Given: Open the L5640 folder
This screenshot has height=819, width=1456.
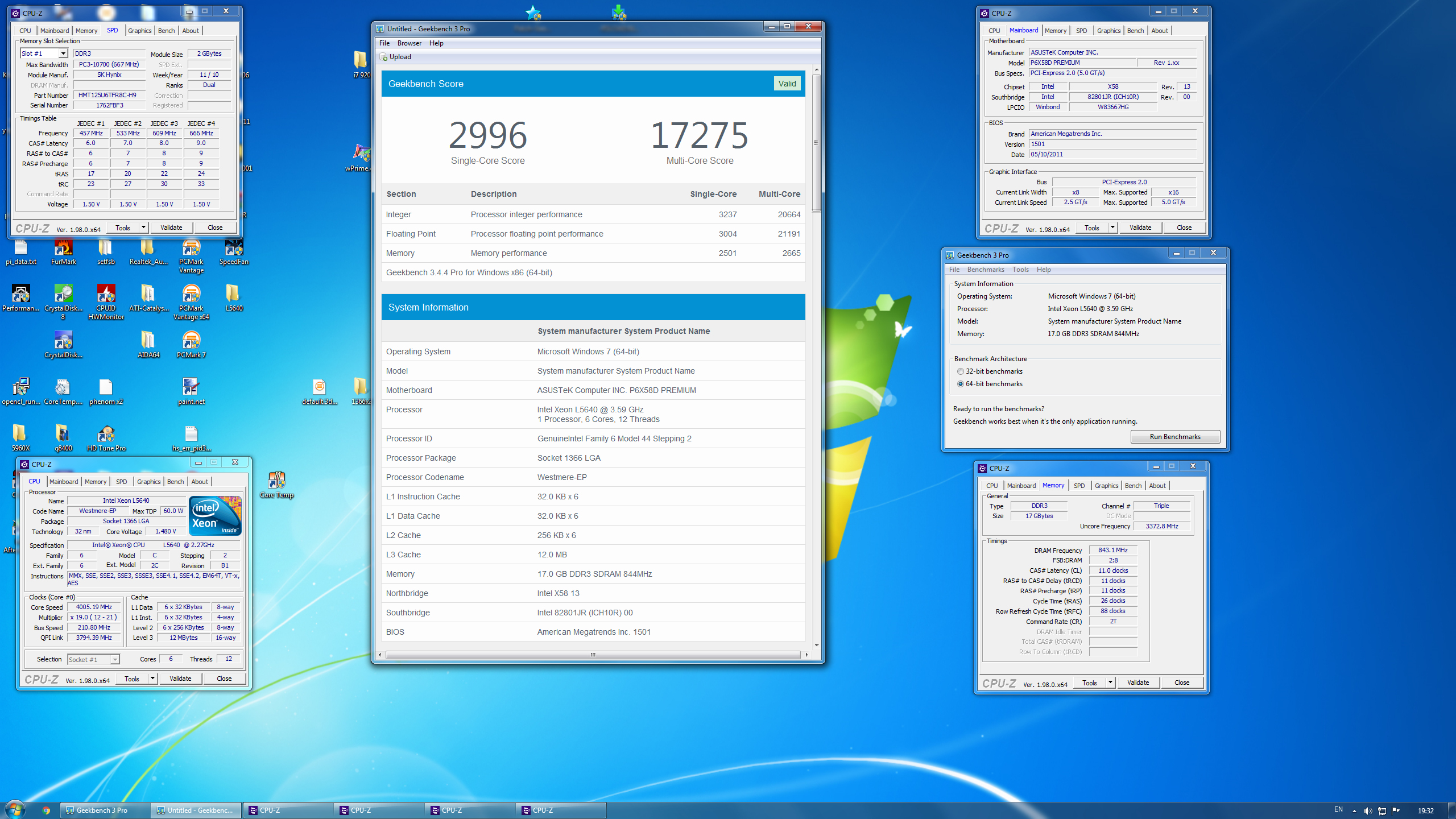Looking at the screenshot, I should (x=234, y=299).
